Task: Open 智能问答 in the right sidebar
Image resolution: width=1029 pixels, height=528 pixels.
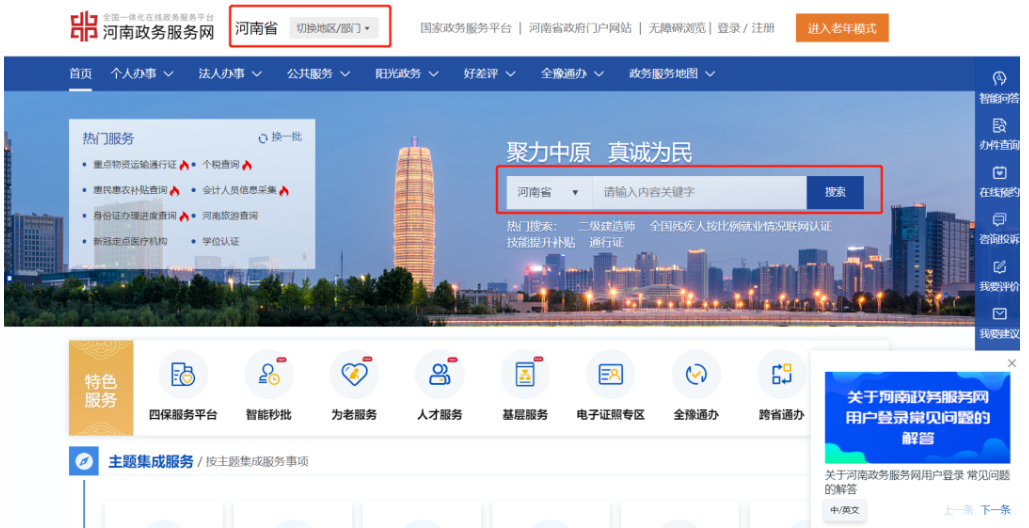Action: click(998, 79)
